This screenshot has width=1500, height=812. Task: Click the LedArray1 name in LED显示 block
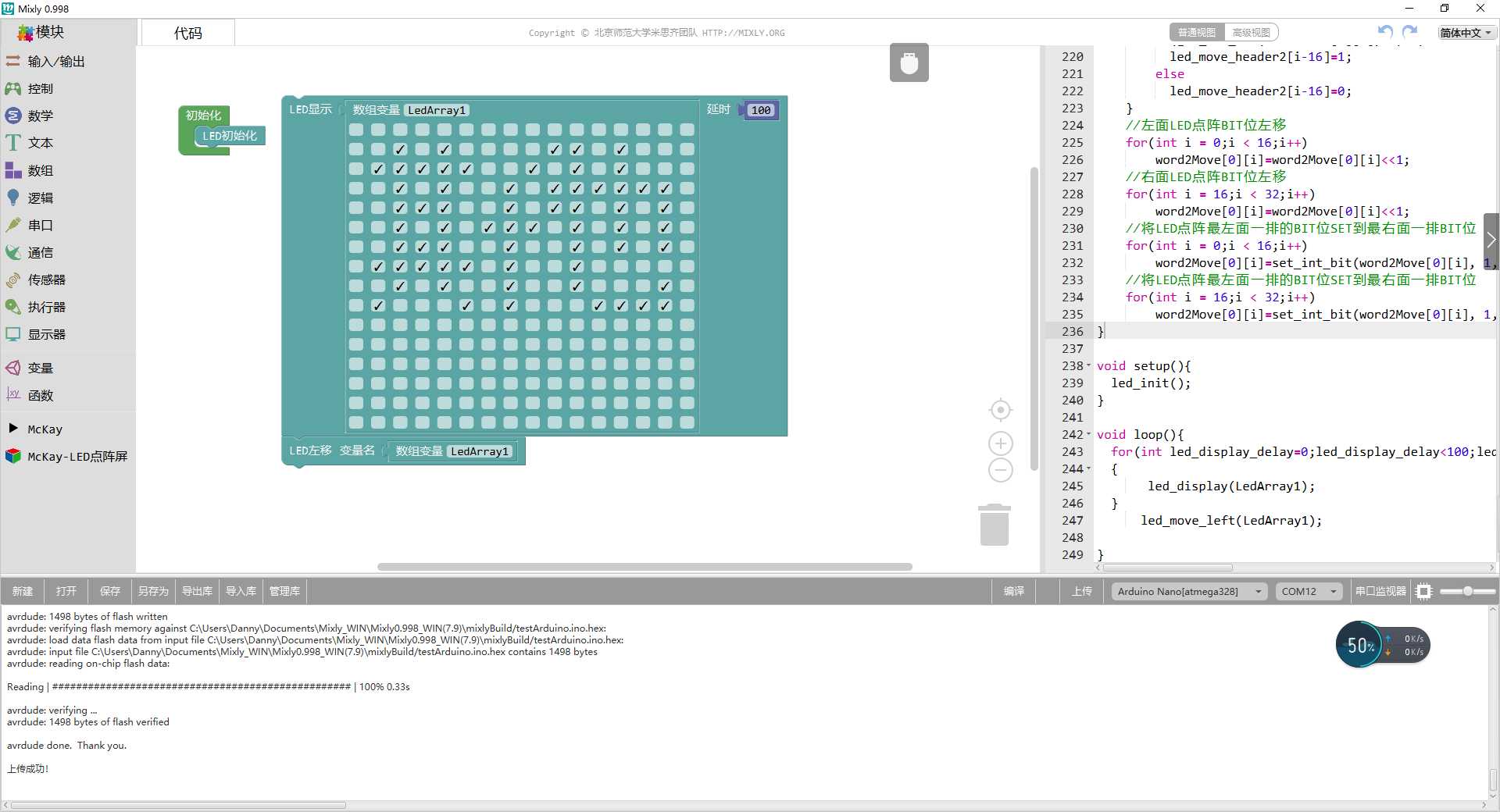click(x=437, y=110)
